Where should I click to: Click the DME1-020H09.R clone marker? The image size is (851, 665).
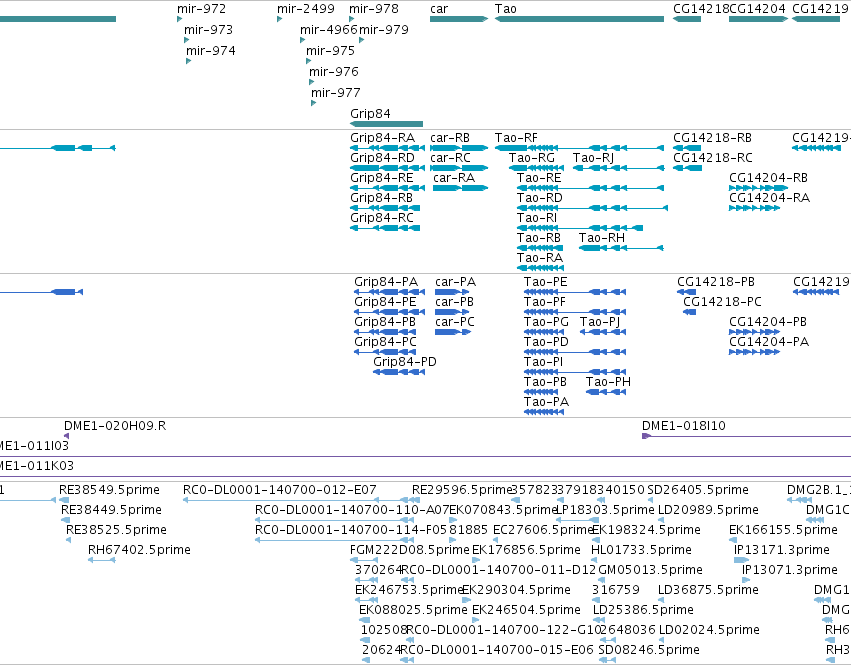pyautogui.click(x=66, y=436)
